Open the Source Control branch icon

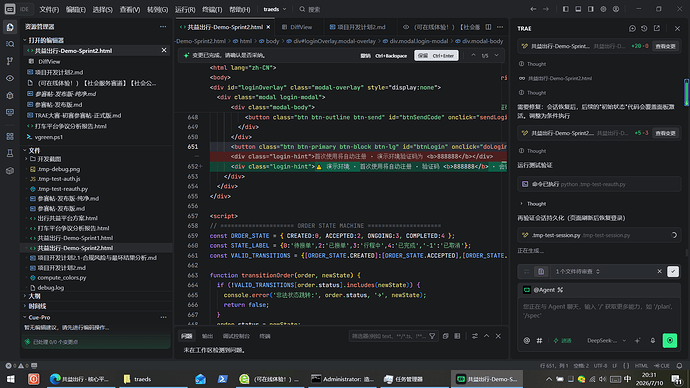[10, 61]
